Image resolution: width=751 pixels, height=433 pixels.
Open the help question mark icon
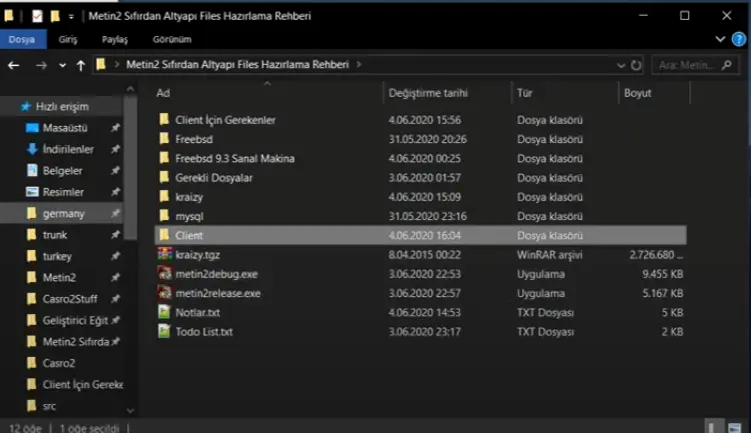[x=739, y=39]
